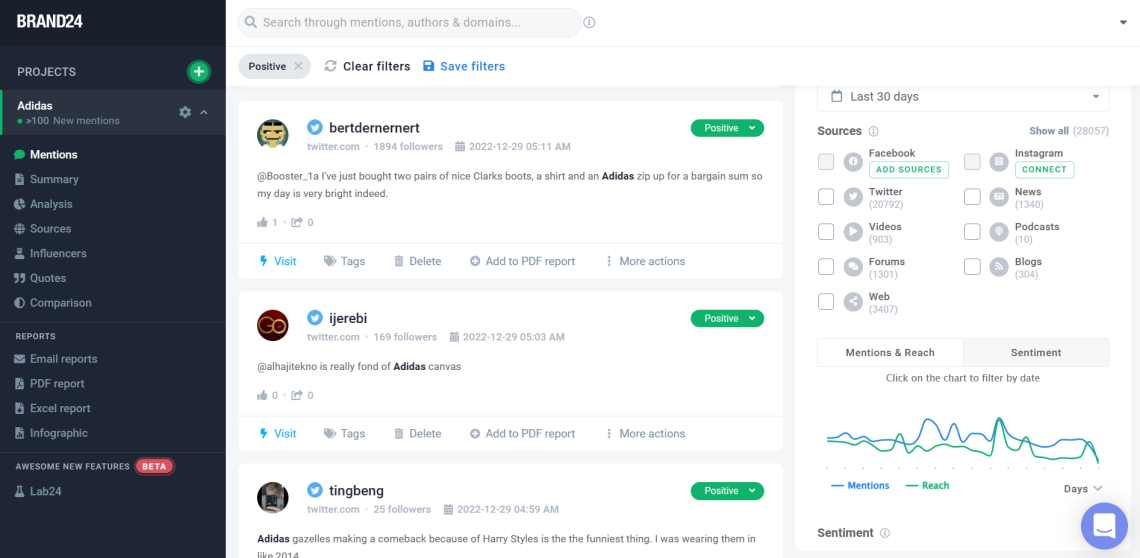Screen dimensions: 1140x558
Task: Toggle the Reach legend in chart
Action: pyautogui.click(x=928, y=485)
